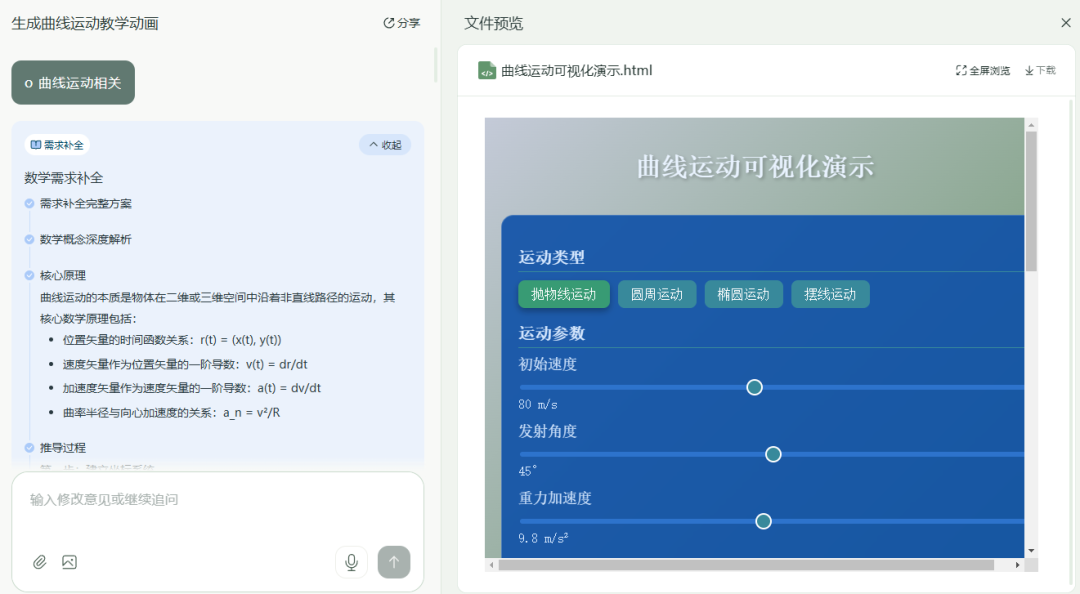Click the send arrow button
1080x594 pixels.
tap(394, 562)
